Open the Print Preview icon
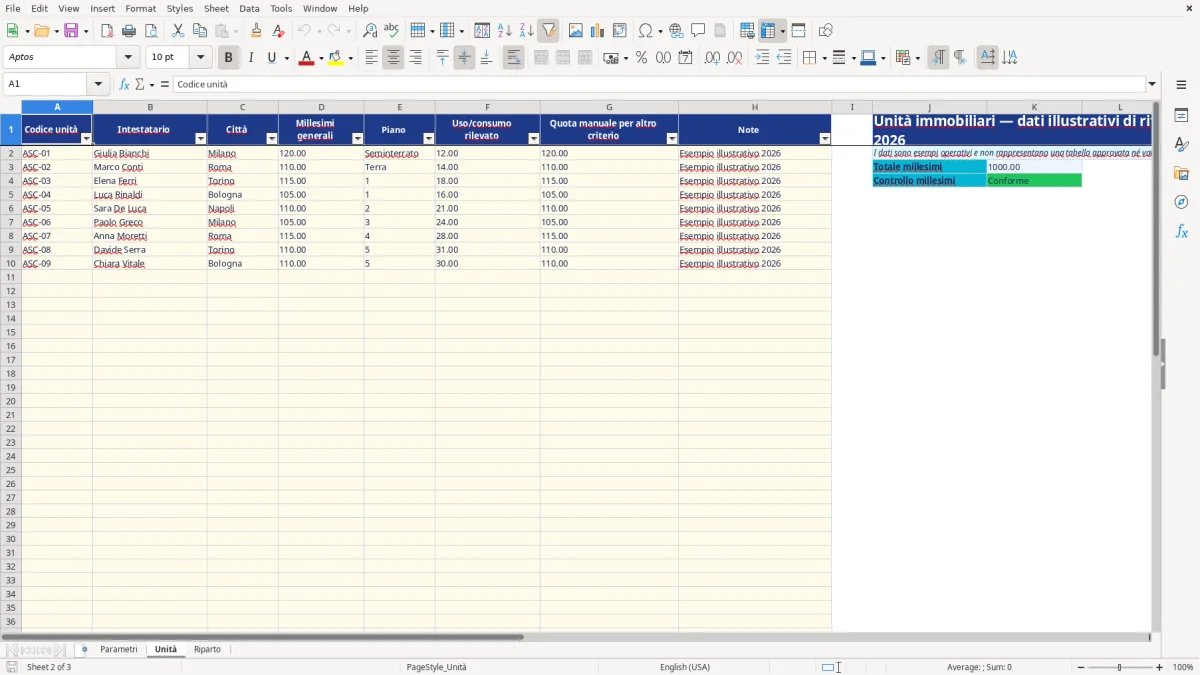Screen dimensions: 1200x675 pos(151,30)
